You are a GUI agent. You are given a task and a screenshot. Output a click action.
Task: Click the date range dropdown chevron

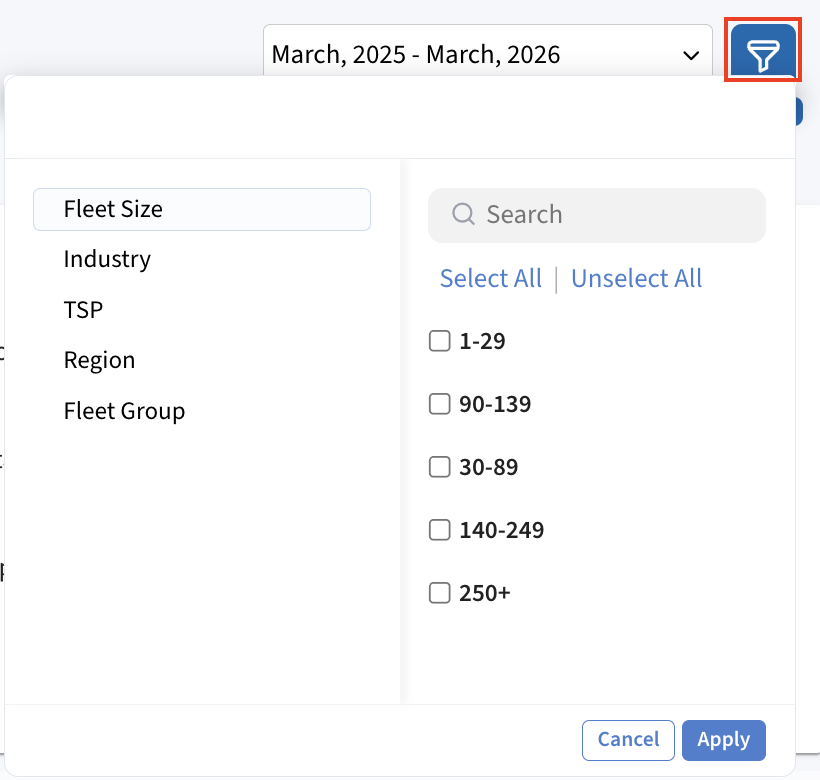[x=691, y=55]
